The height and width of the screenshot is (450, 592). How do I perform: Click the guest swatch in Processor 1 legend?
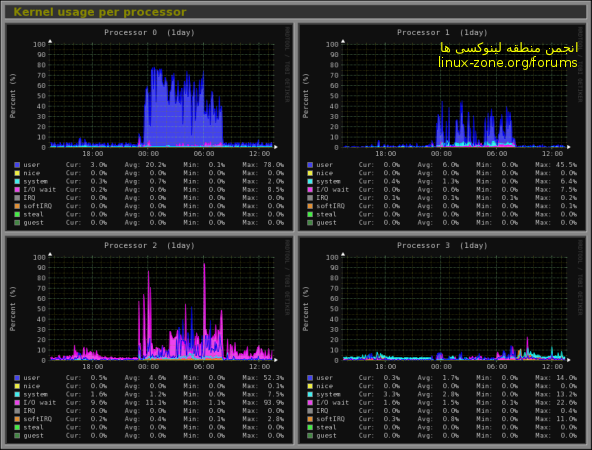[x=310, y=223]
